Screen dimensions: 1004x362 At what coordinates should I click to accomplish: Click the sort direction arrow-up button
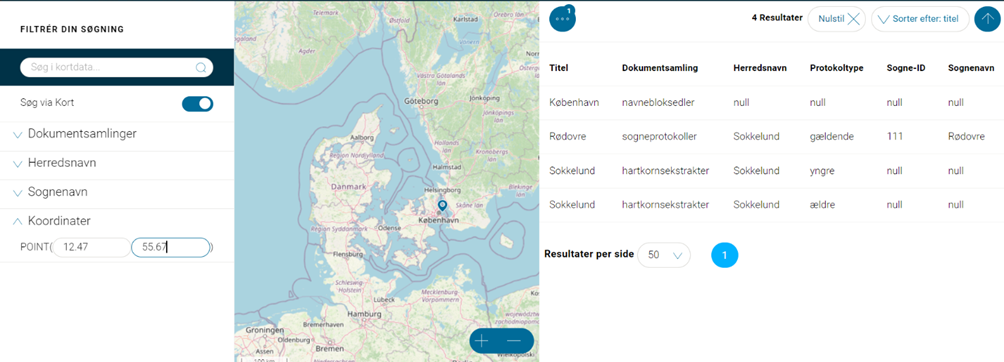click(987, 19)
